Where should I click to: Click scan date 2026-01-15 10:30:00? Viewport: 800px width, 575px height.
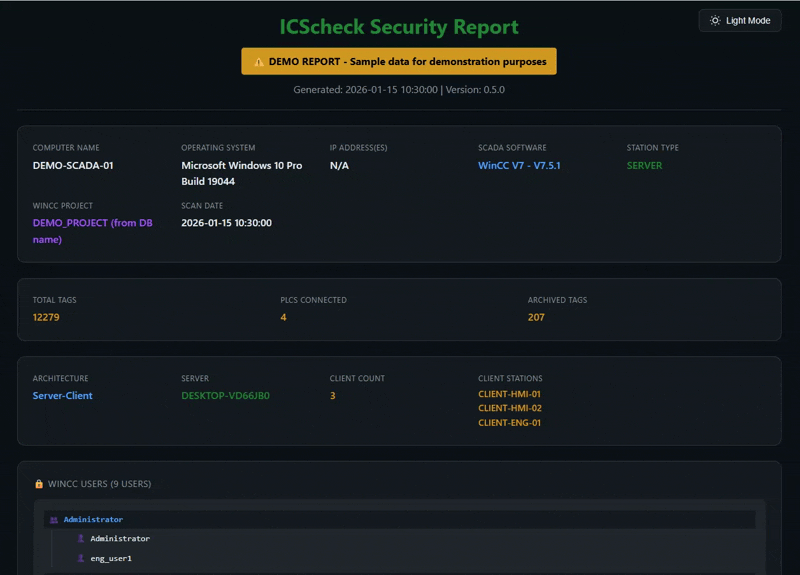[227, 223]
